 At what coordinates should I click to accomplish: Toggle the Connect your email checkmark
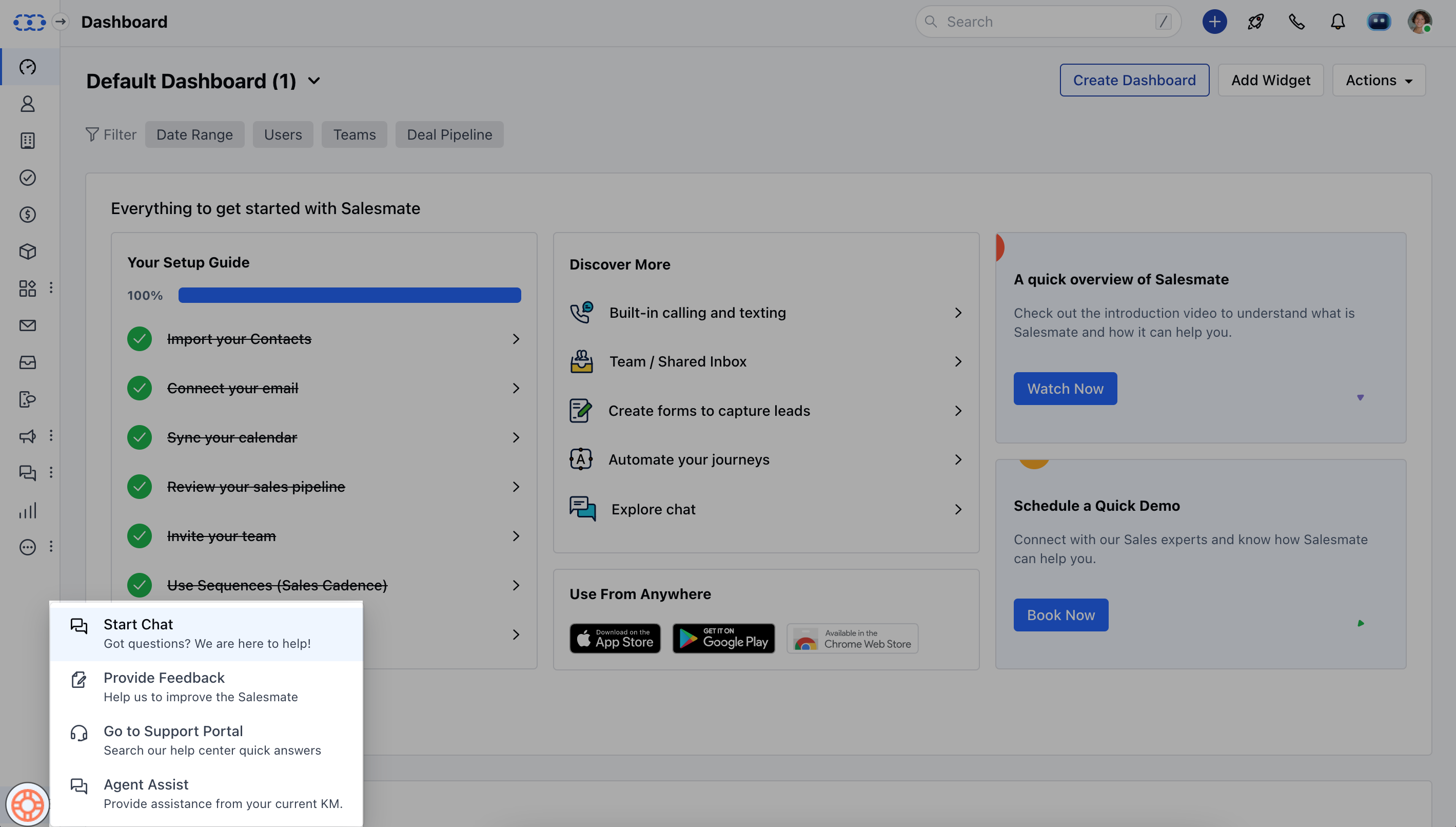click(x=139, y=389)
